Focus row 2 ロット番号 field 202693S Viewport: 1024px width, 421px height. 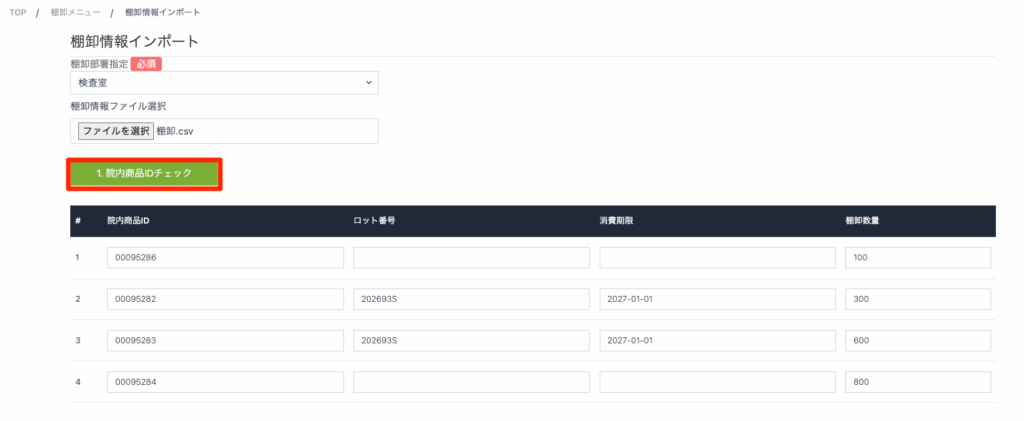(x=471, y=299)
